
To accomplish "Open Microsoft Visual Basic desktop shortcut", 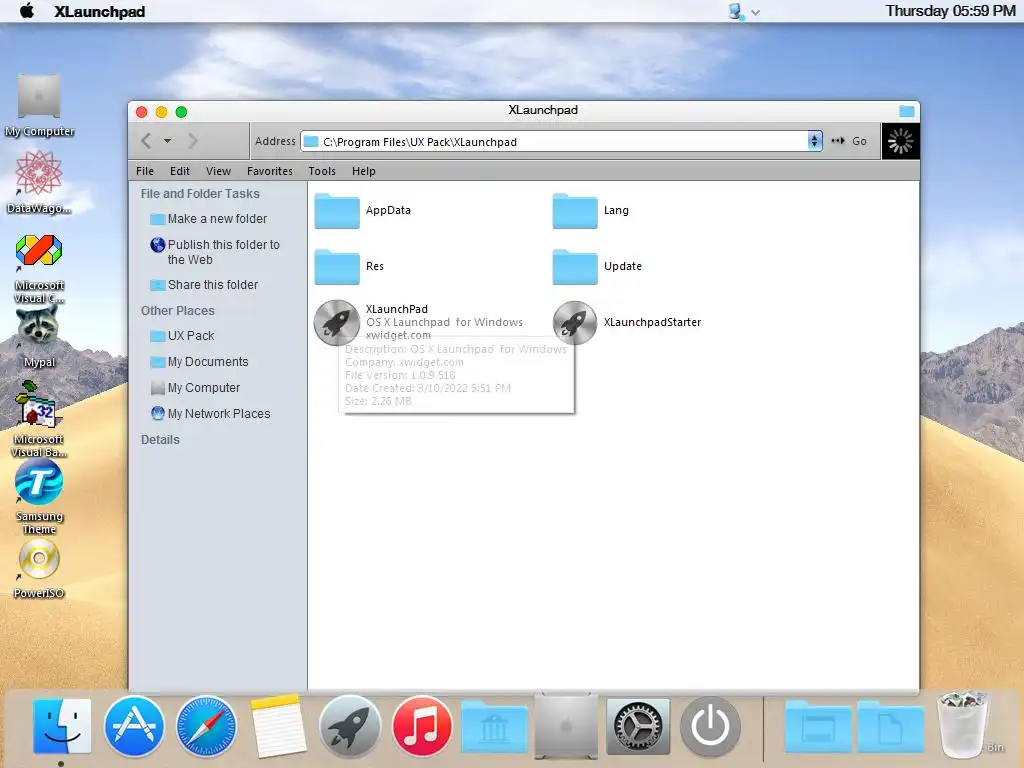I will tap(39, 419).
